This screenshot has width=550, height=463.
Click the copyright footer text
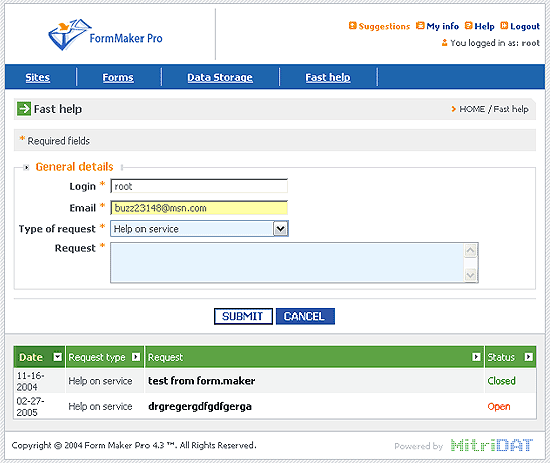134,445
